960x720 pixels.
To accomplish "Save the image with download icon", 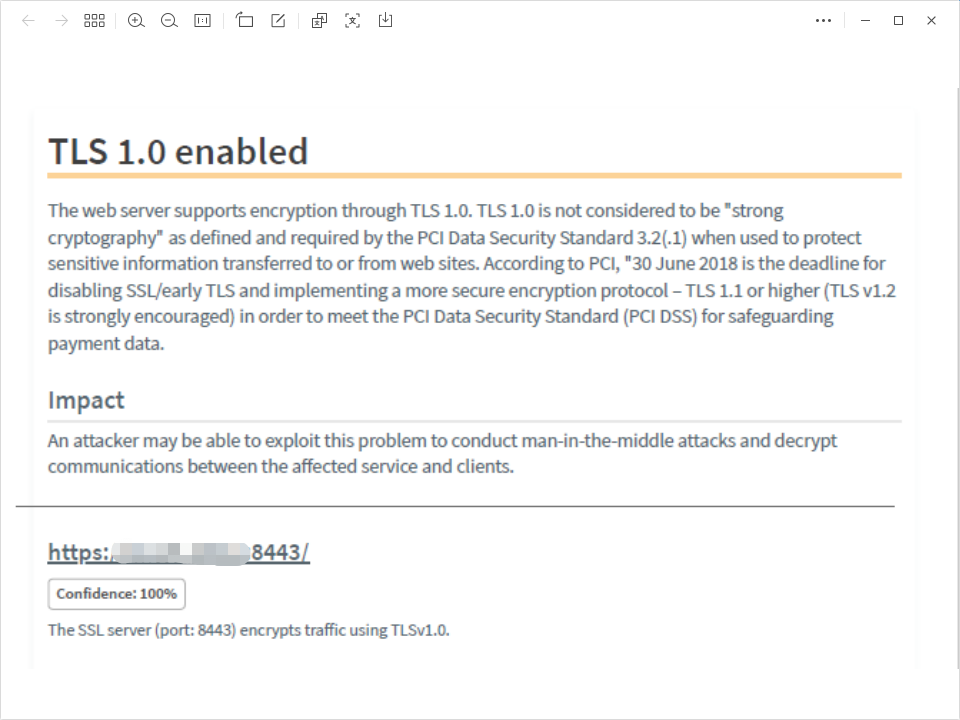I will 385,20.
